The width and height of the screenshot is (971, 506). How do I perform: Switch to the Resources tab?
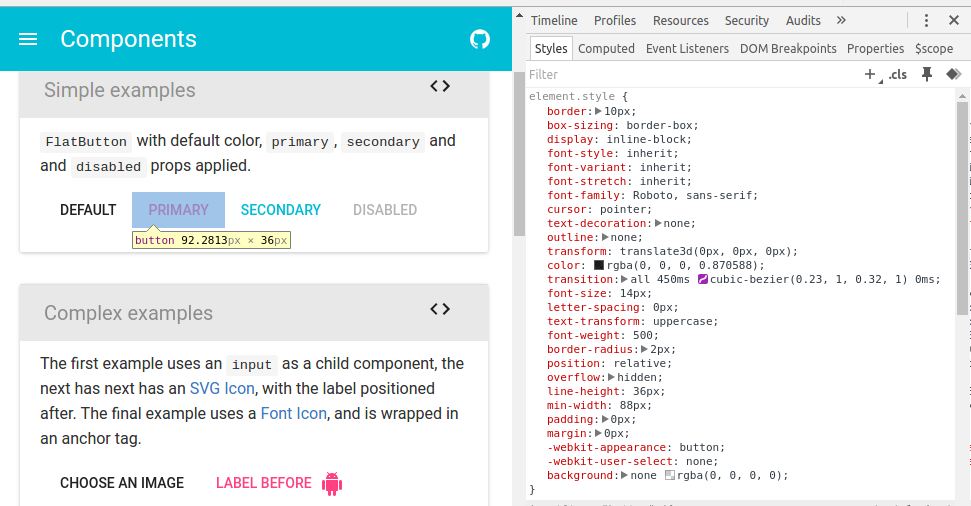(x=681, y=20)
